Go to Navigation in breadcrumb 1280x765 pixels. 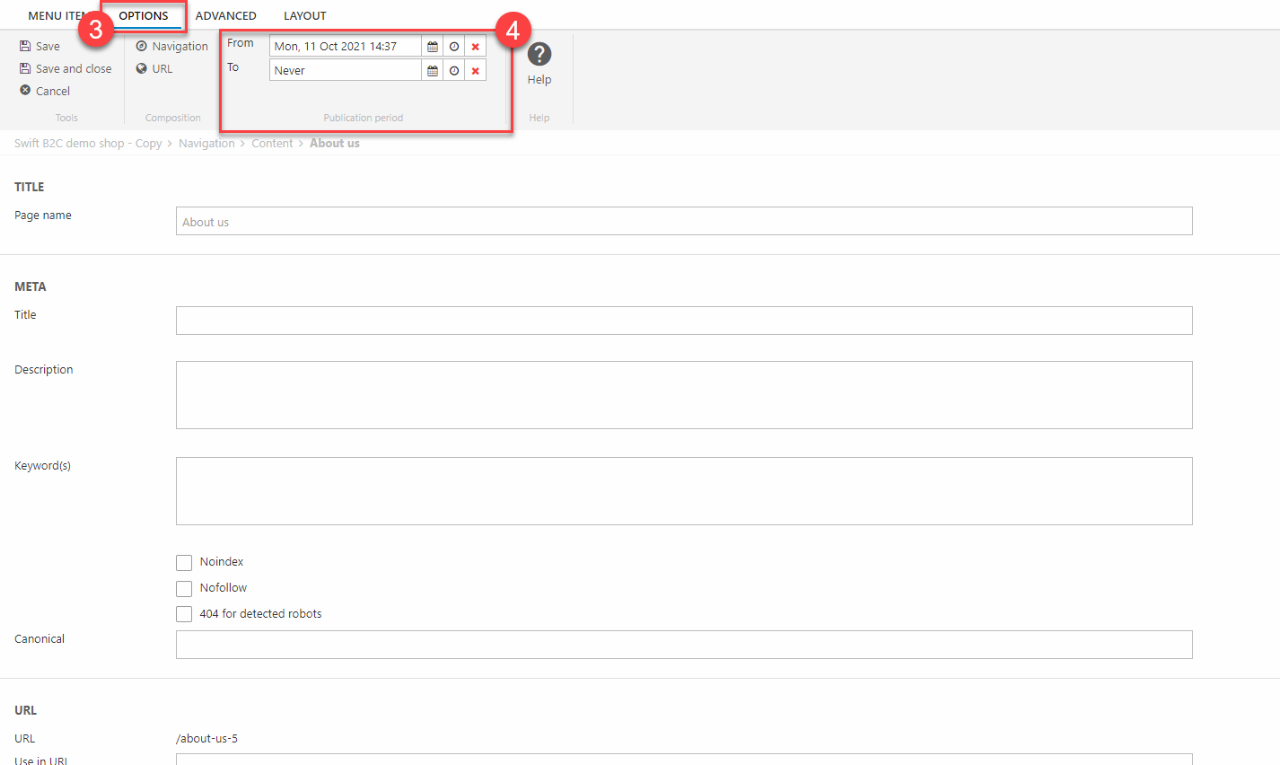(x=206, y=144)
